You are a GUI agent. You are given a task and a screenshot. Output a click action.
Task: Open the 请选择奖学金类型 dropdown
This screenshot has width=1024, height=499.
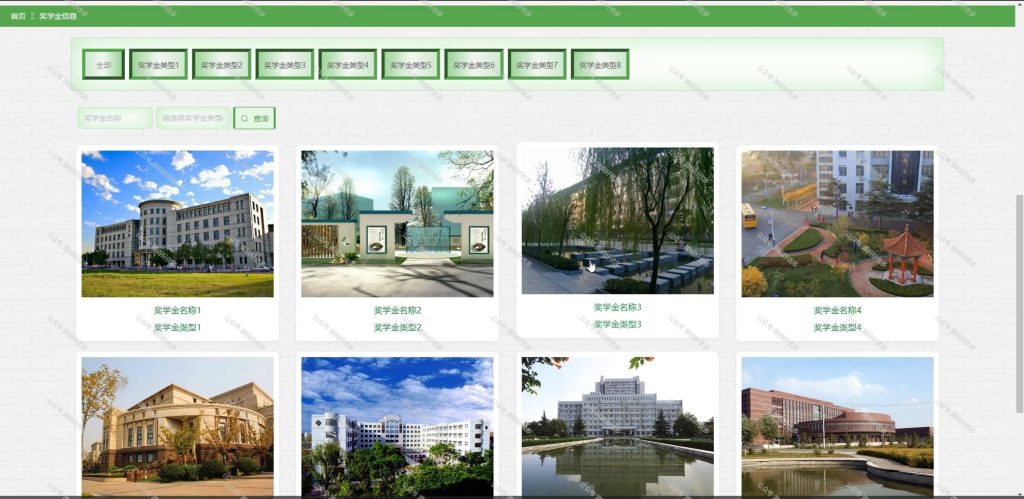coord(193,118)
